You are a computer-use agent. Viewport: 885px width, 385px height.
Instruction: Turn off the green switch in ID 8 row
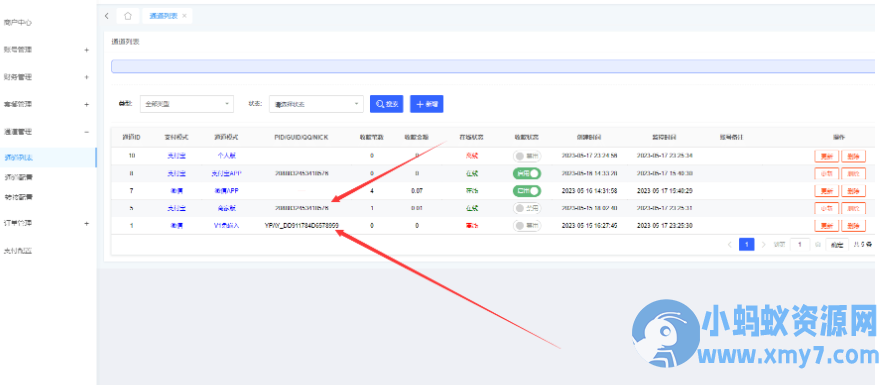pos(527,173)
